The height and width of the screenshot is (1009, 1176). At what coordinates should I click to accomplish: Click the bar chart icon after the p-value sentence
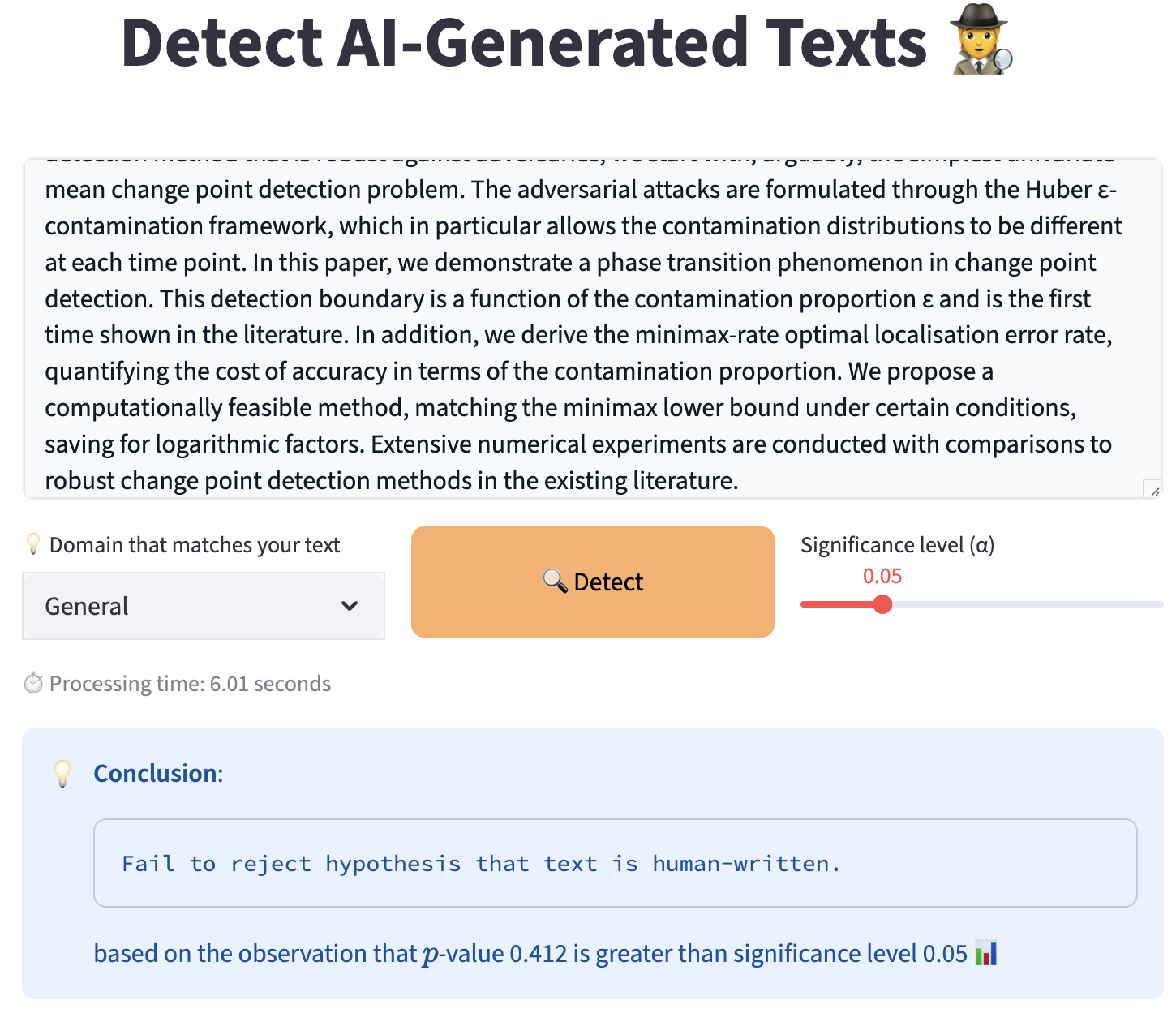(986, 953)
